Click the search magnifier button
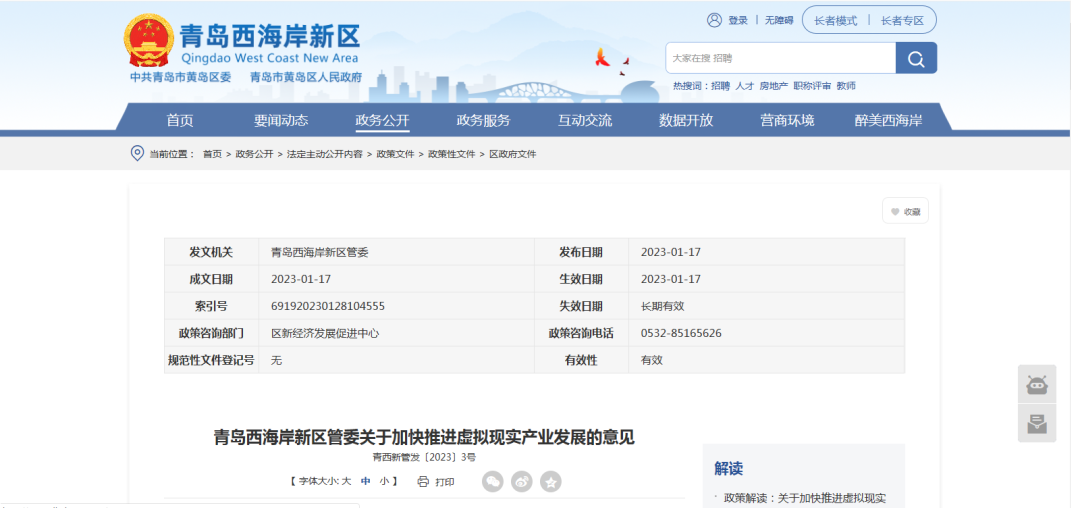This screenshot has height=508, width=1071. click(x=916, y=58)
